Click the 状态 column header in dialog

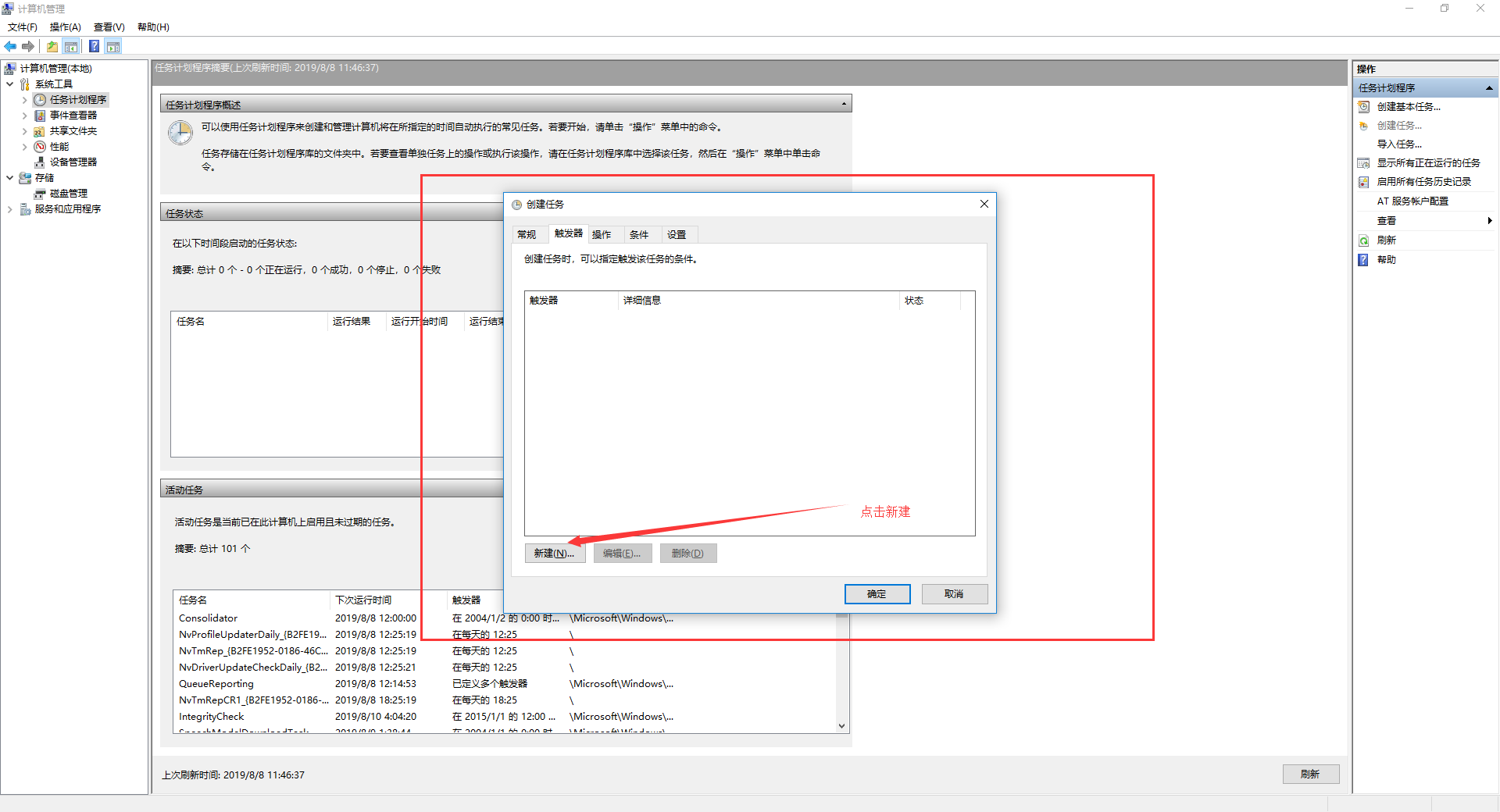[x=930, y=301]
